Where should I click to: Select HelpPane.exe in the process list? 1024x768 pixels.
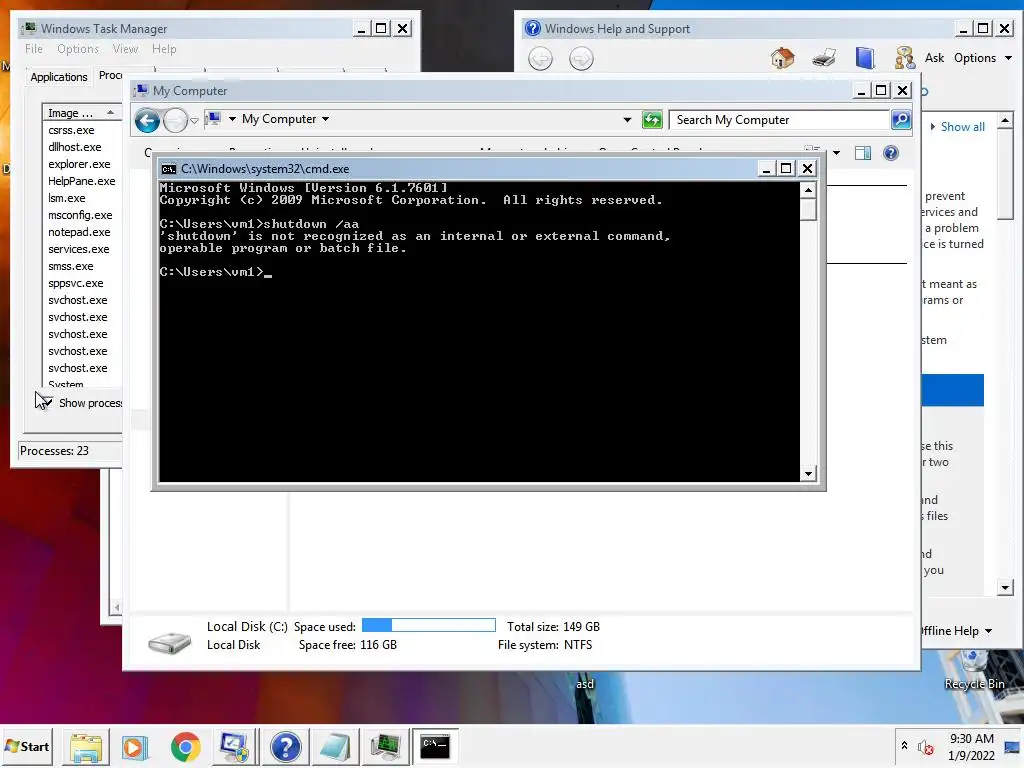[x=82, y=182]
